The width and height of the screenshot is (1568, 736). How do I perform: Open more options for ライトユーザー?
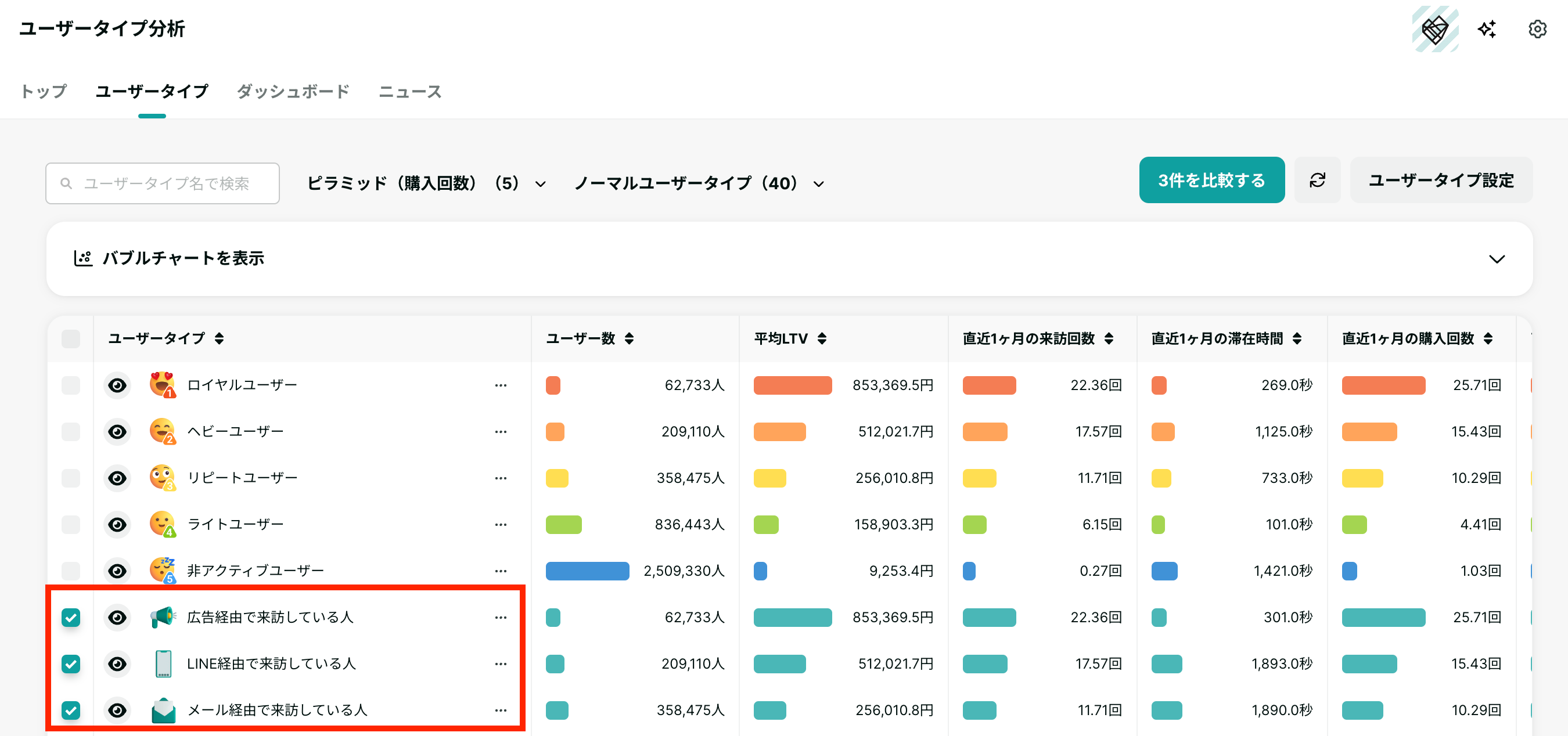point(501,524)
